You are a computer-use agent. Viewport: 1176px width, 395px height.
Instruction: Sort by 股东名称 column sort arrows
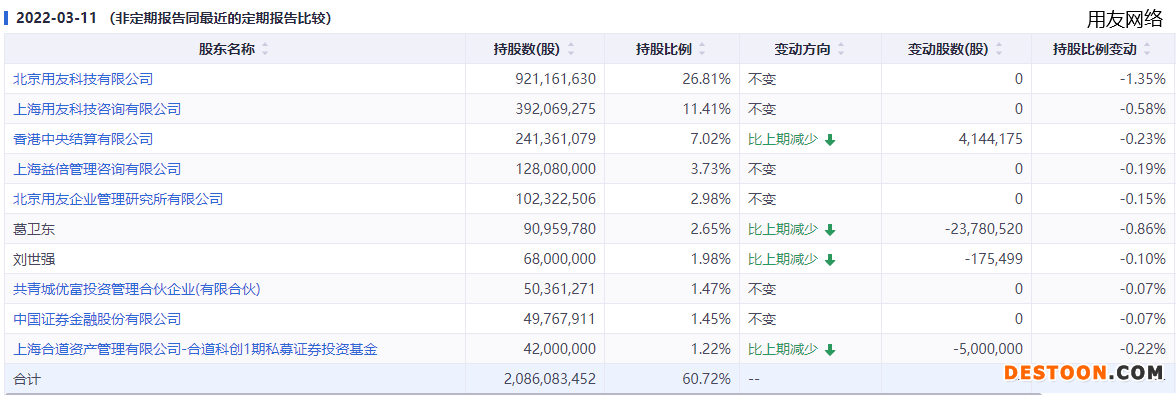(x=265, y=49)
